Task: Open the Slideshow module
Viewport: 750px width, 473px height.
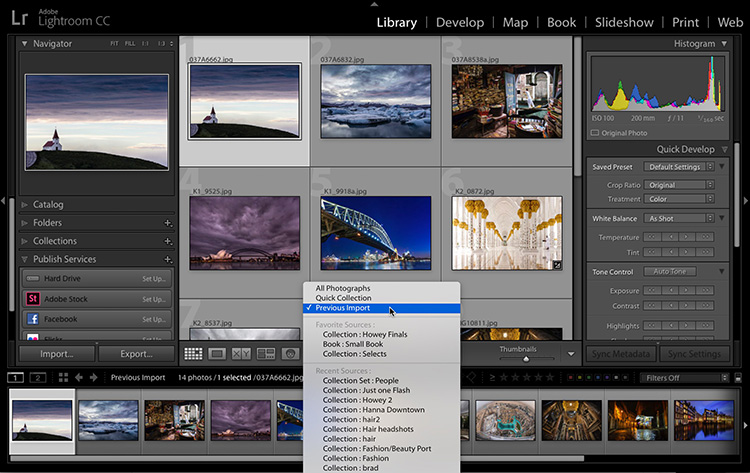Action: coord(624,22)
